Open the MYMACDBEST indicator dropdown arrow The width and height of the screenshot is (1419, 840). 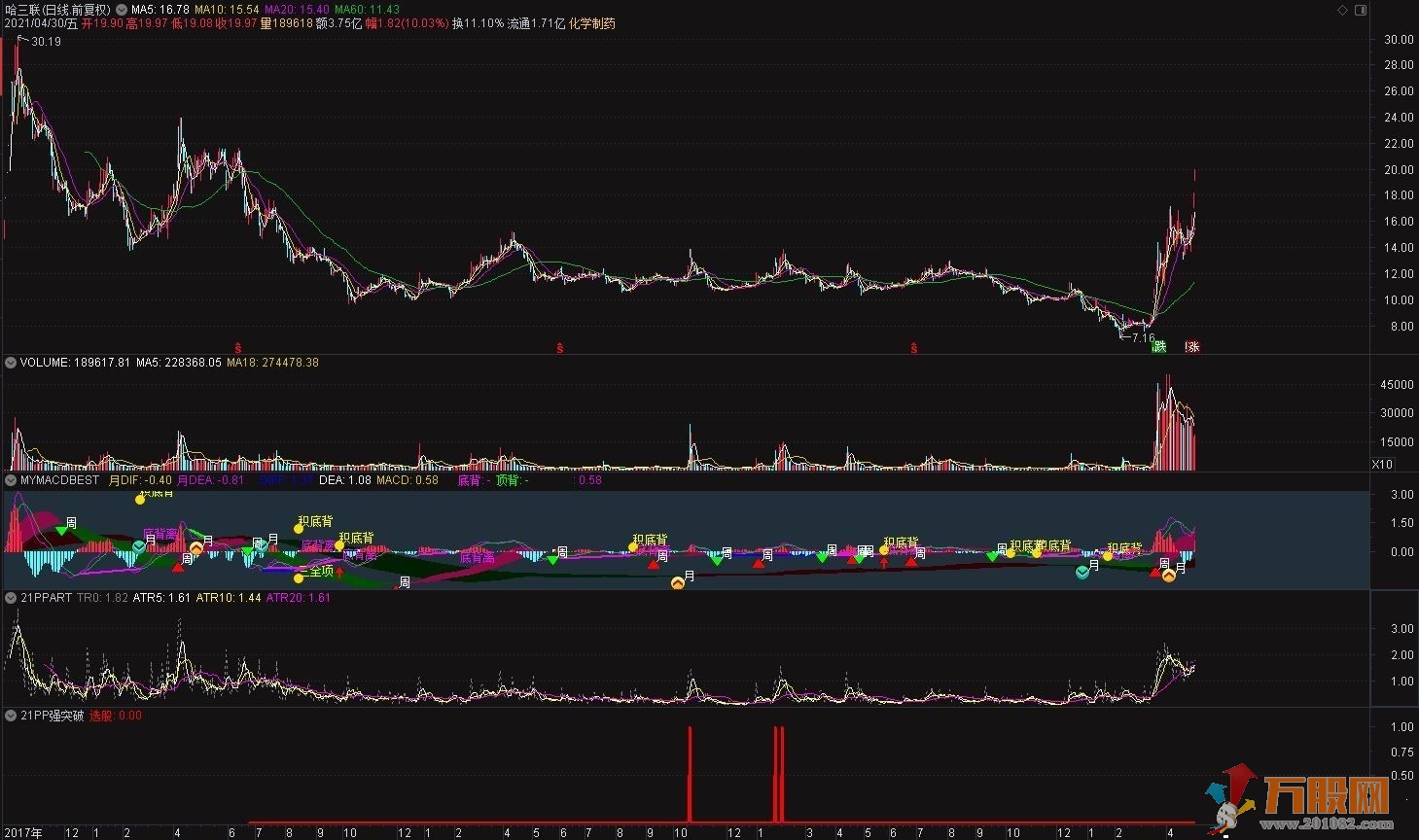coord(11,480)
